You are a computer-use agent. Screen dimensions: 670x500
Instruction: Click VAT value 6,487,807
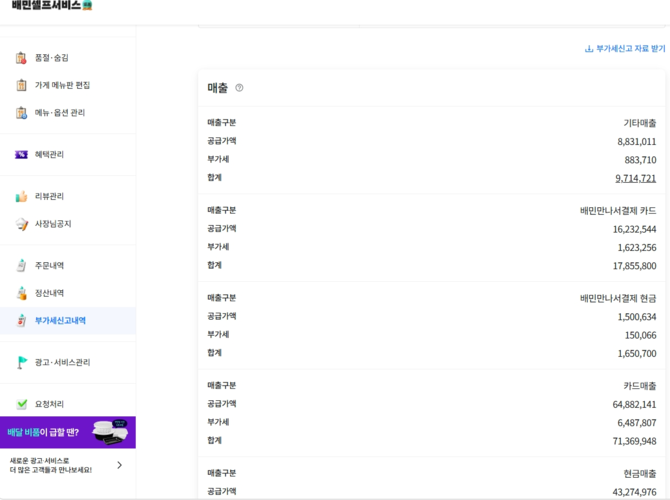637,423
